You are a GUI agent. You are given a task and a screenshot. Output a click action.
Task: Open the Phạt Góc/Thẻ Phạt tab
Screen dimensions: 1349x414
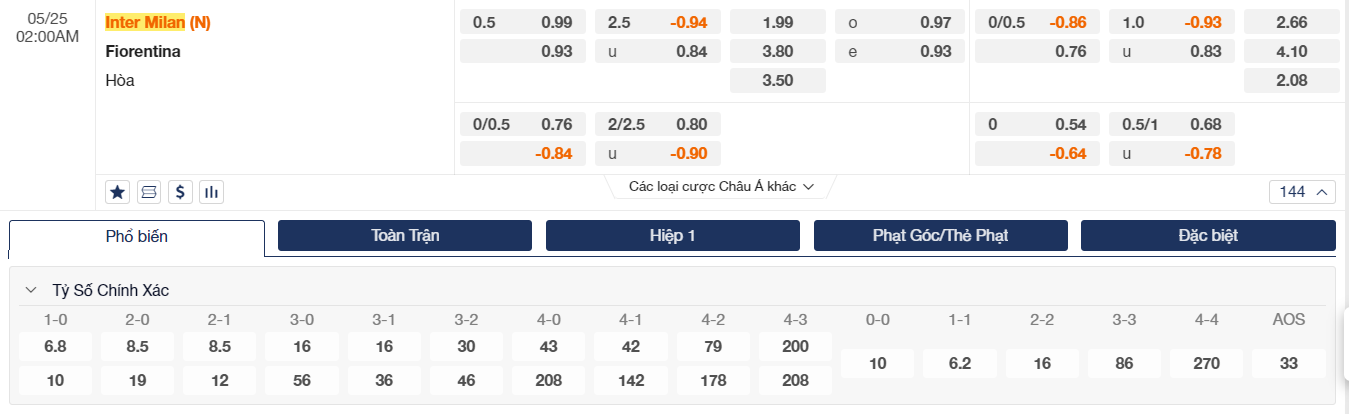click(x=940, y=236)
